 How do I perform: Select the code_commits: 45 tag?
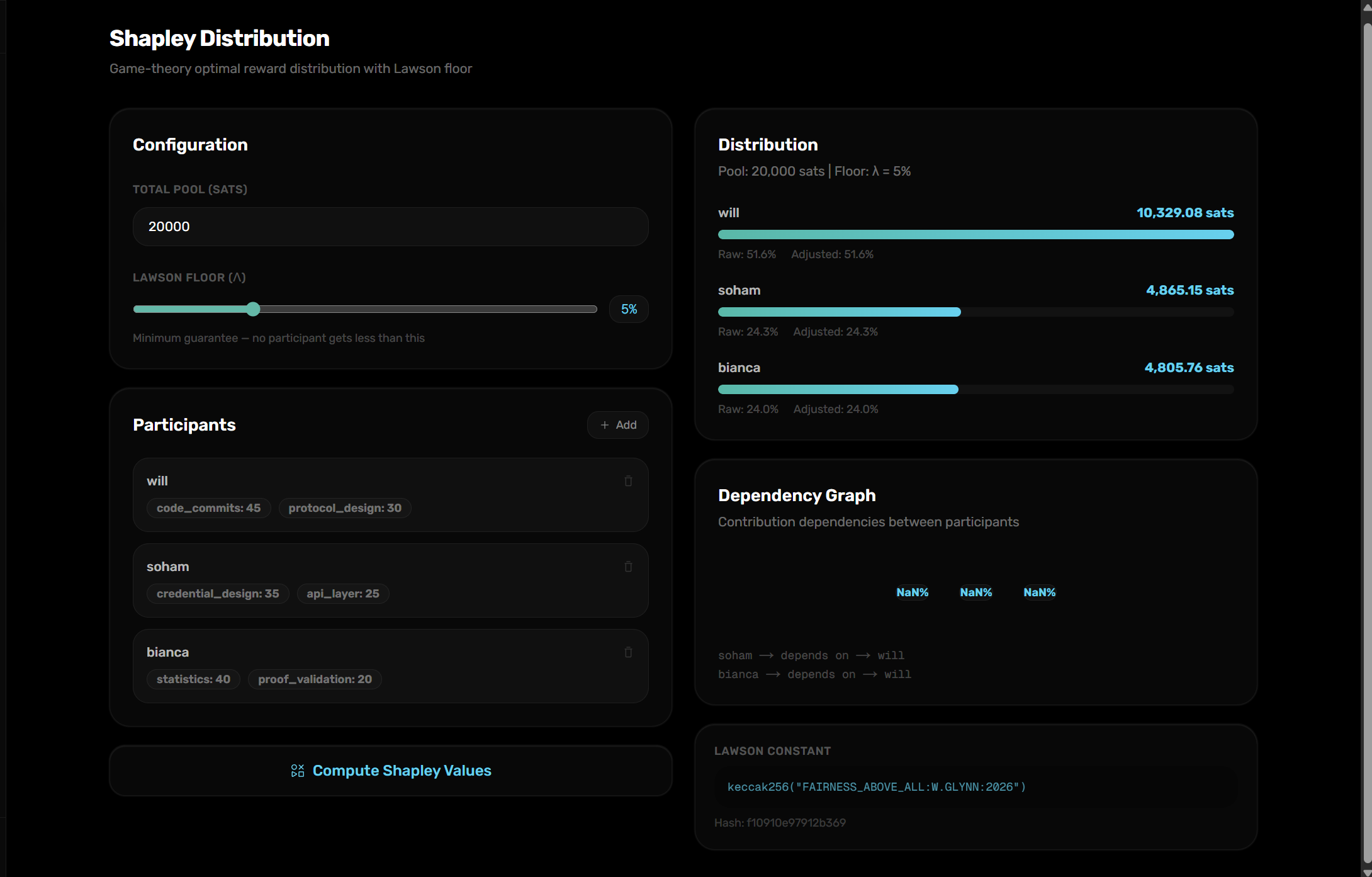tap(208, 508)
